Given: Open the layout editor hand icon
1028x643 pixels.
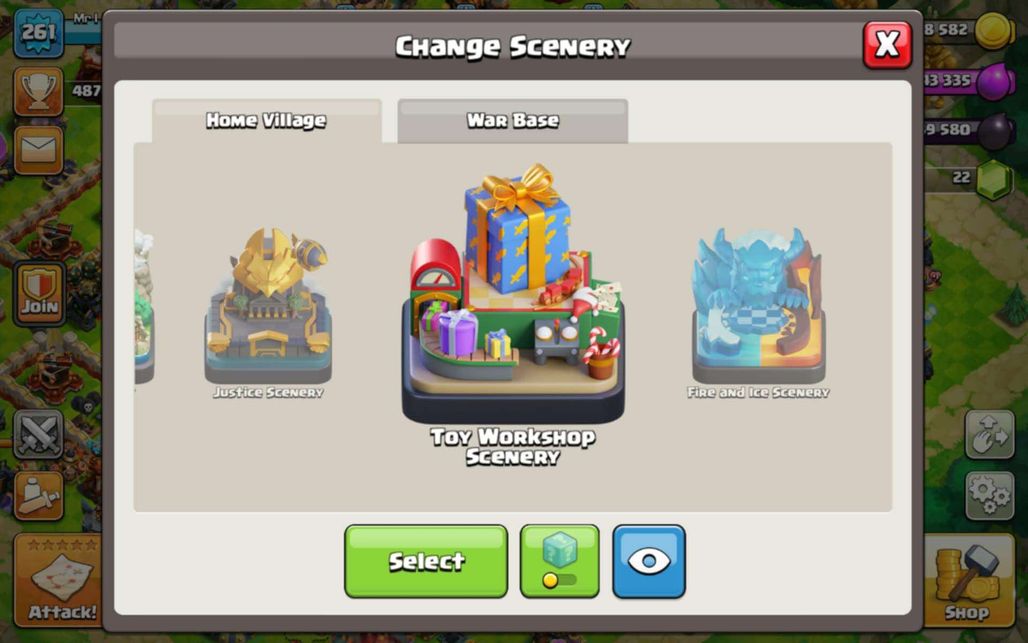Looking at the screenshot, I should pos(990,434).
